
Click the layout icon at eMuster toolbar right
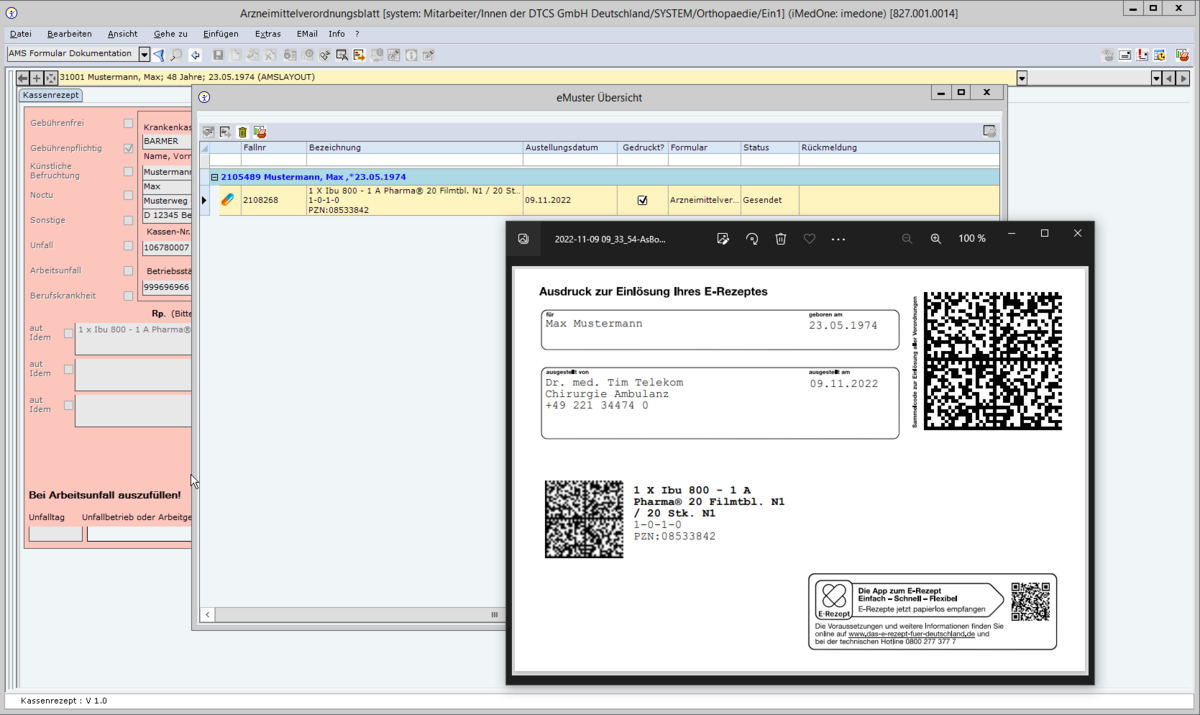click(x=989, y=131)
